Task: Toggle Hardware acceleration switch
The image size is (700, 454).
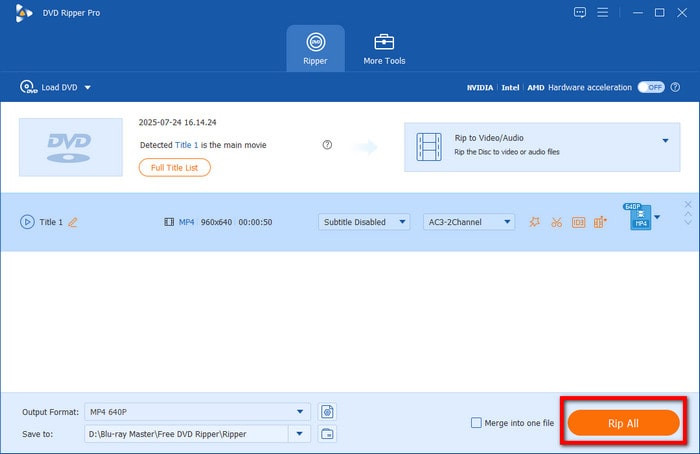Action: pyautogui.click(x=651, y=87)
